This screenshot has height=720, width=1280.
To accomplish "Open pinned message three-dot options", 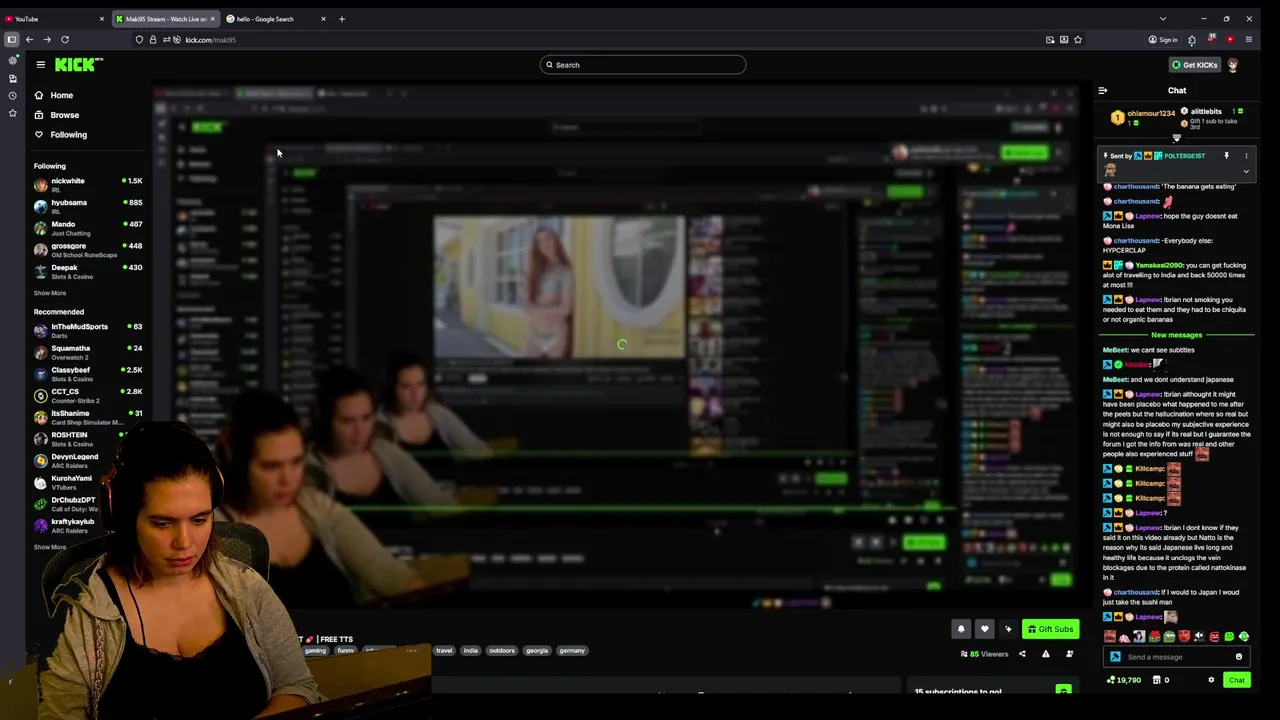I will (x=1246, y=156).
